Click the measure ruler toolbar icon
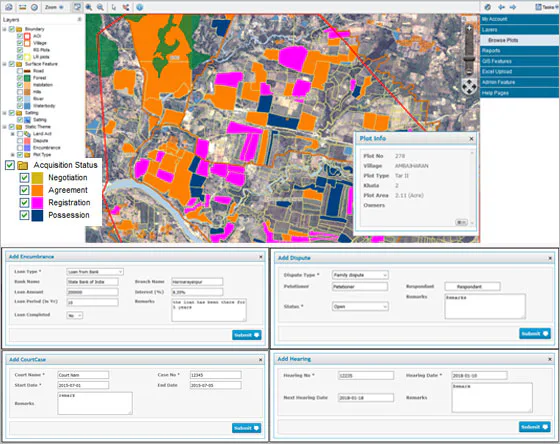 click(22, 7)
